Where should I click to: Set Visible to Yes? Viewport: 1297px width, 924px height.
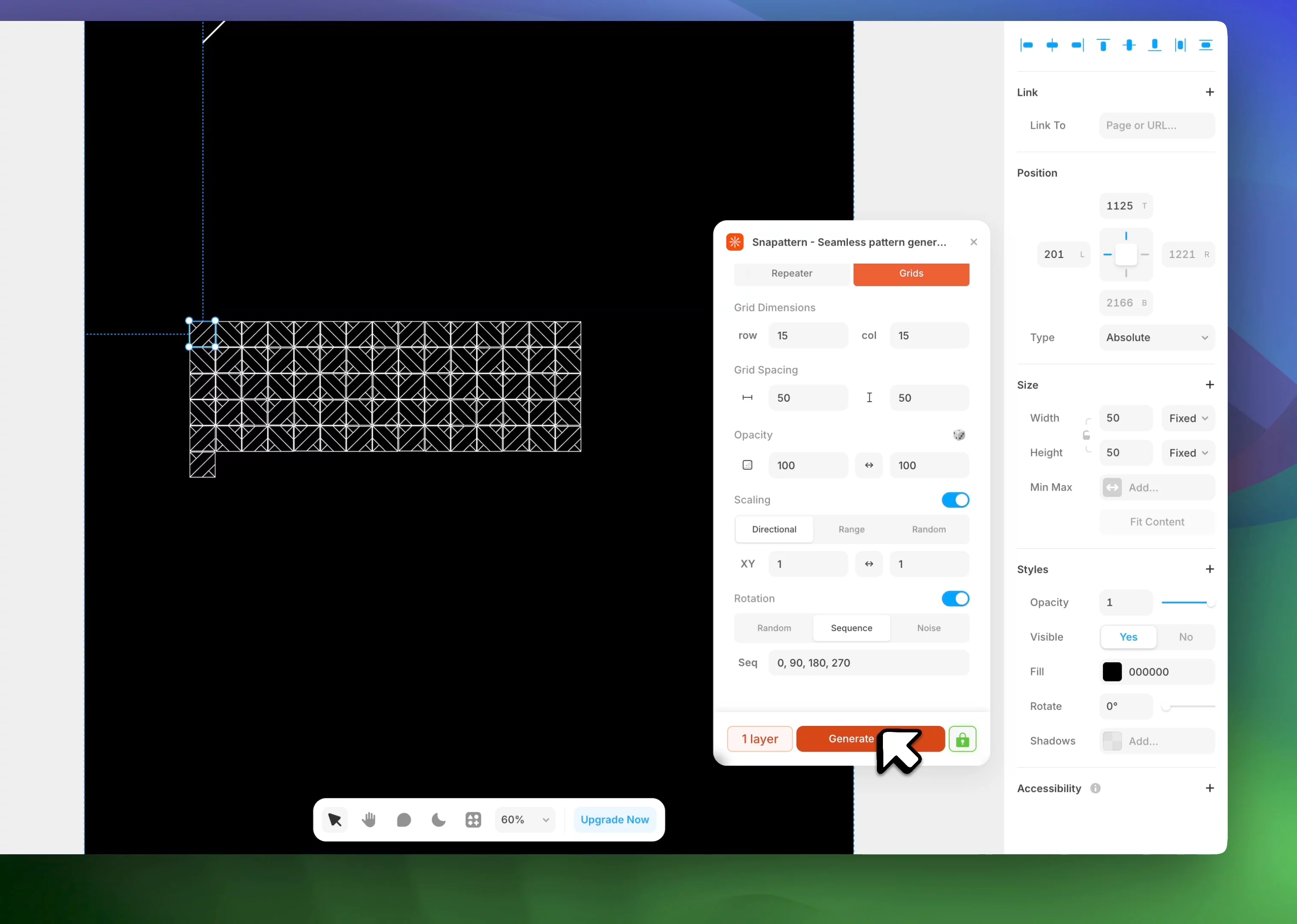pyautogui.click(x=1128, y=637)
